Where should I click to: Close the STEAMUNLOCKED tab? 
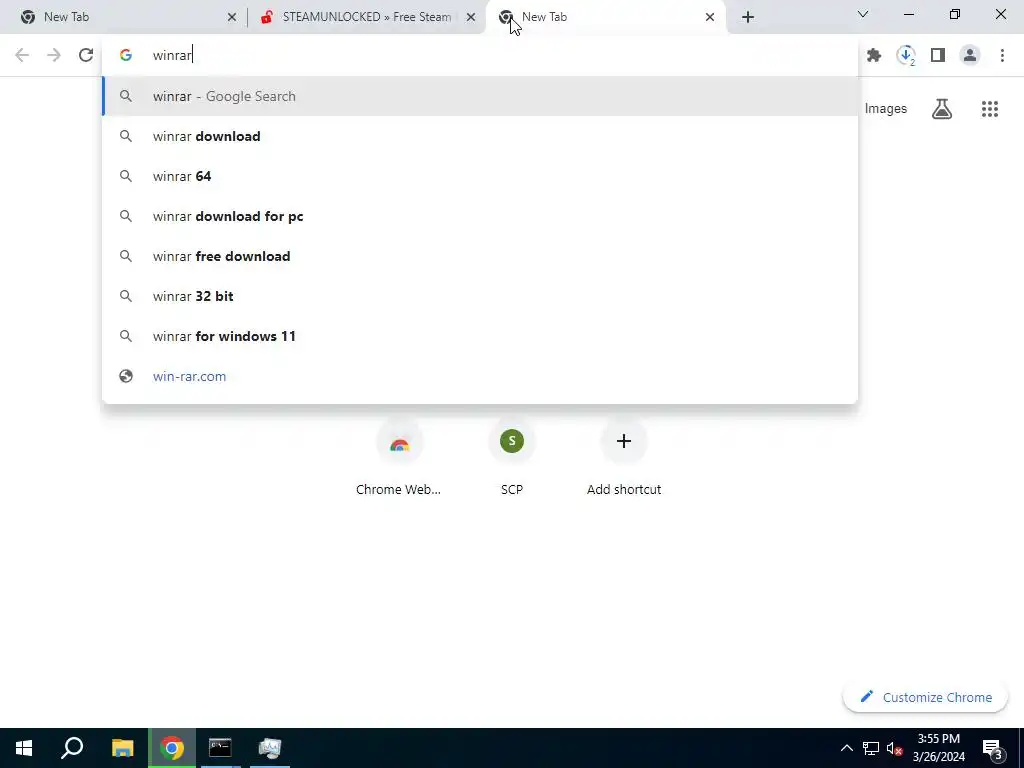point(471,17)
